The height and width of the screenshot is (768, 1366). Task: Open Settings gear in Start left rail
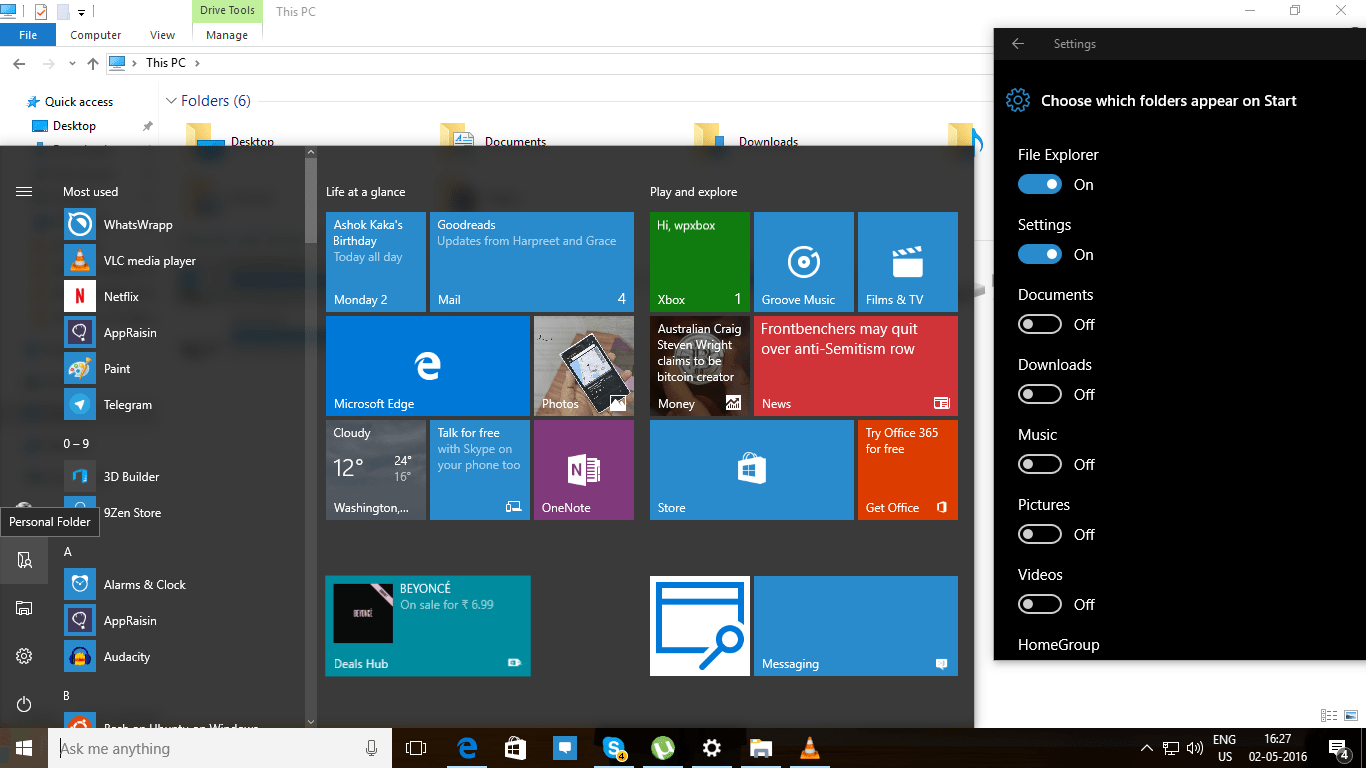click(x=24, y=656)
